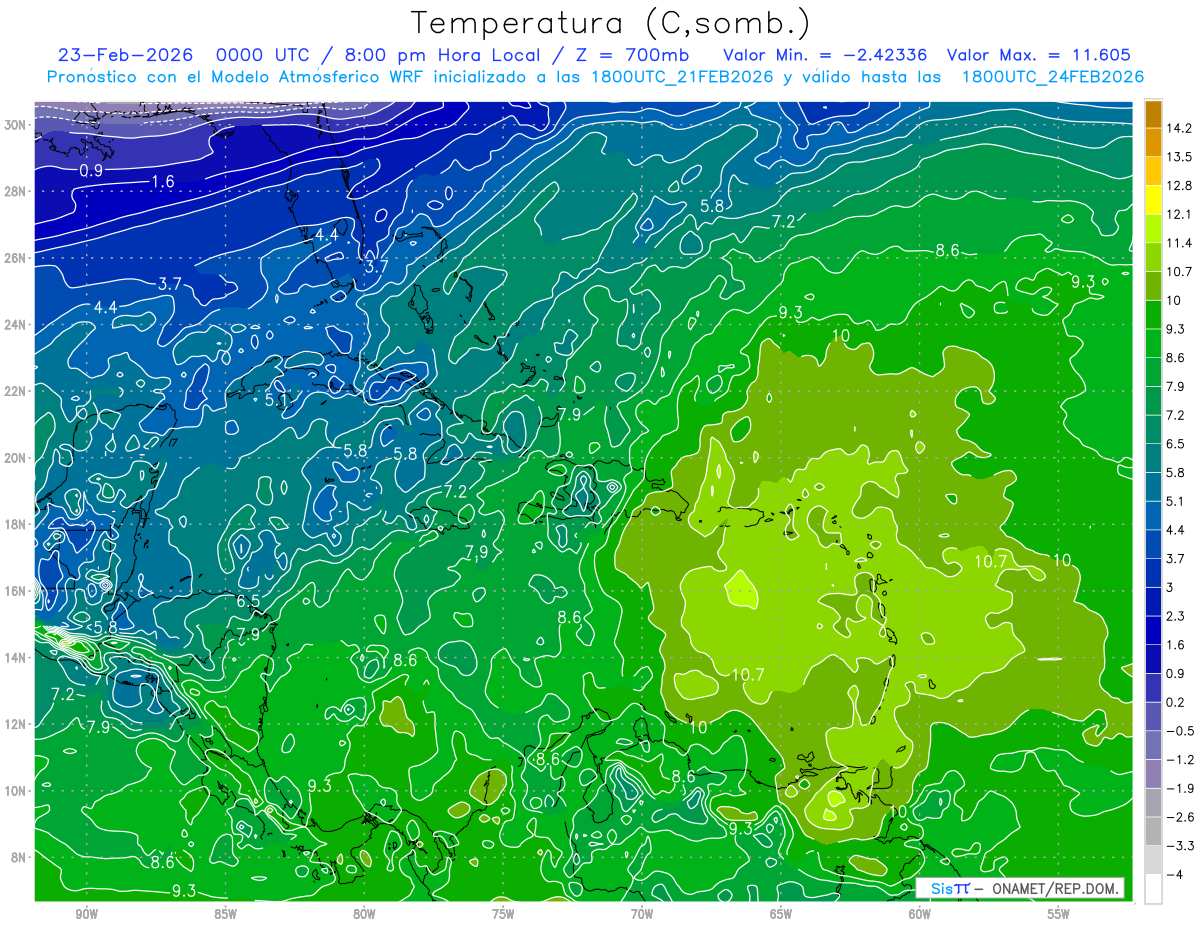1200x927 pixels.
Task: Pick the purple swatch between -1.2 and -1.9
Action: click(x=1153, y=773)
